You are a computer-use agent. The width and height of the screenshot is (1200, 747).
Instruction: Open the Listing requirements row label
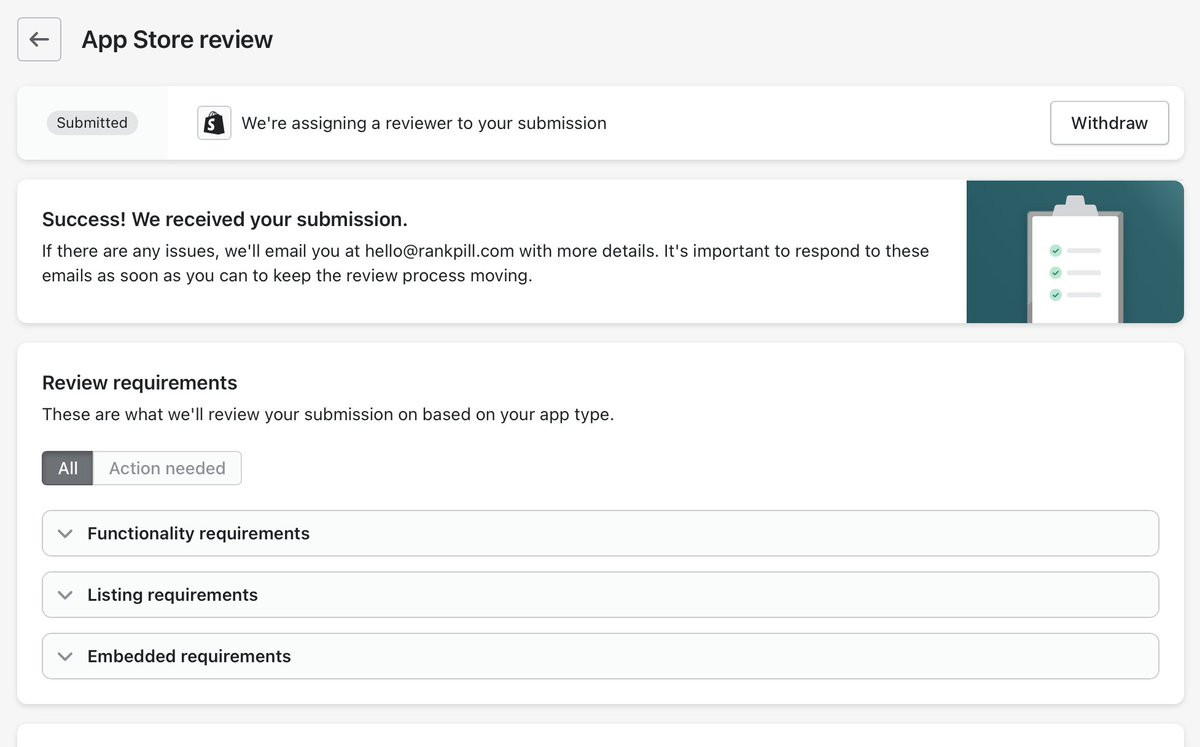tap(172, 595)
